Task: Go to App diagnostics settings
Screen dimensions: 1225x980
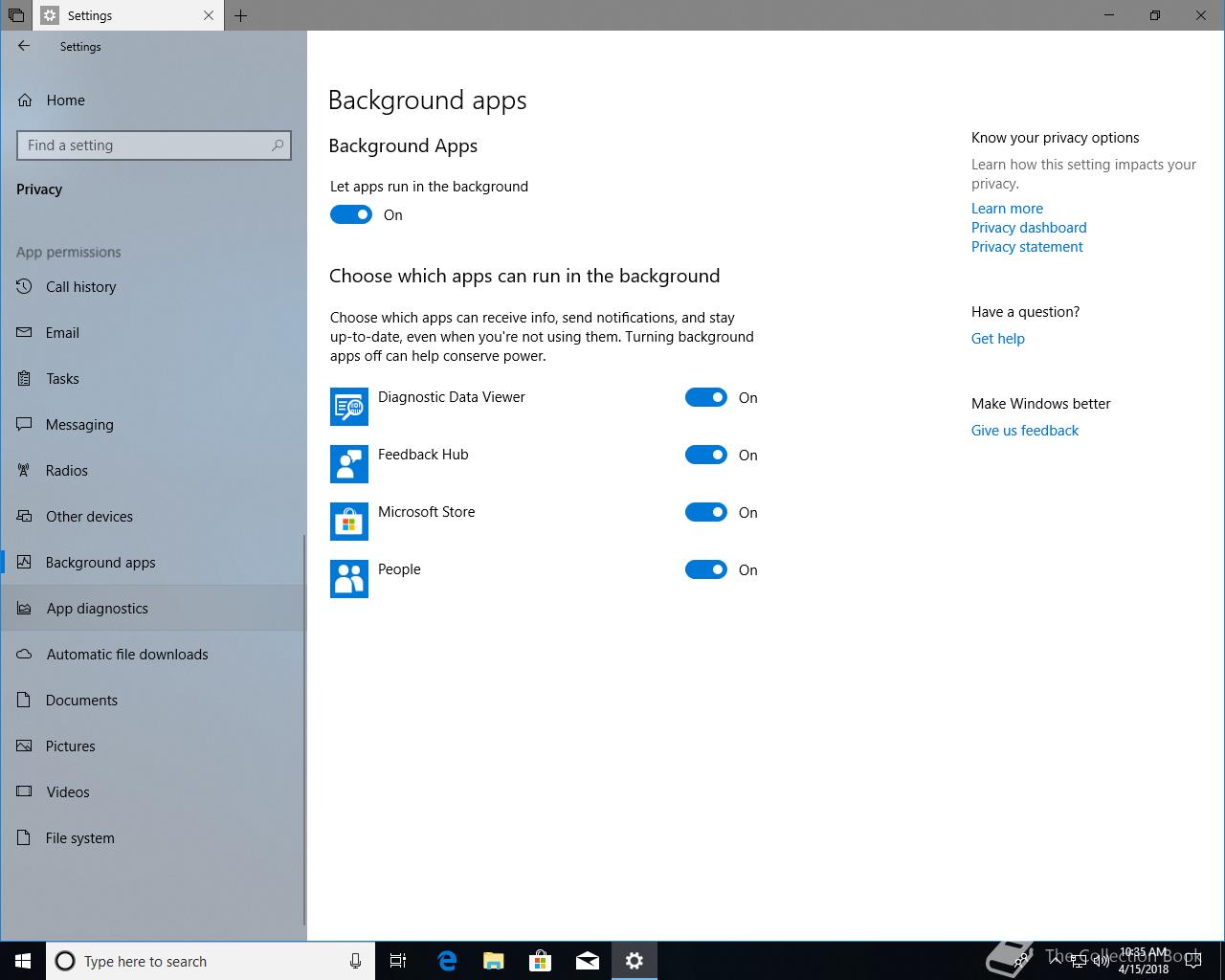Action: (x=153, y=608)
